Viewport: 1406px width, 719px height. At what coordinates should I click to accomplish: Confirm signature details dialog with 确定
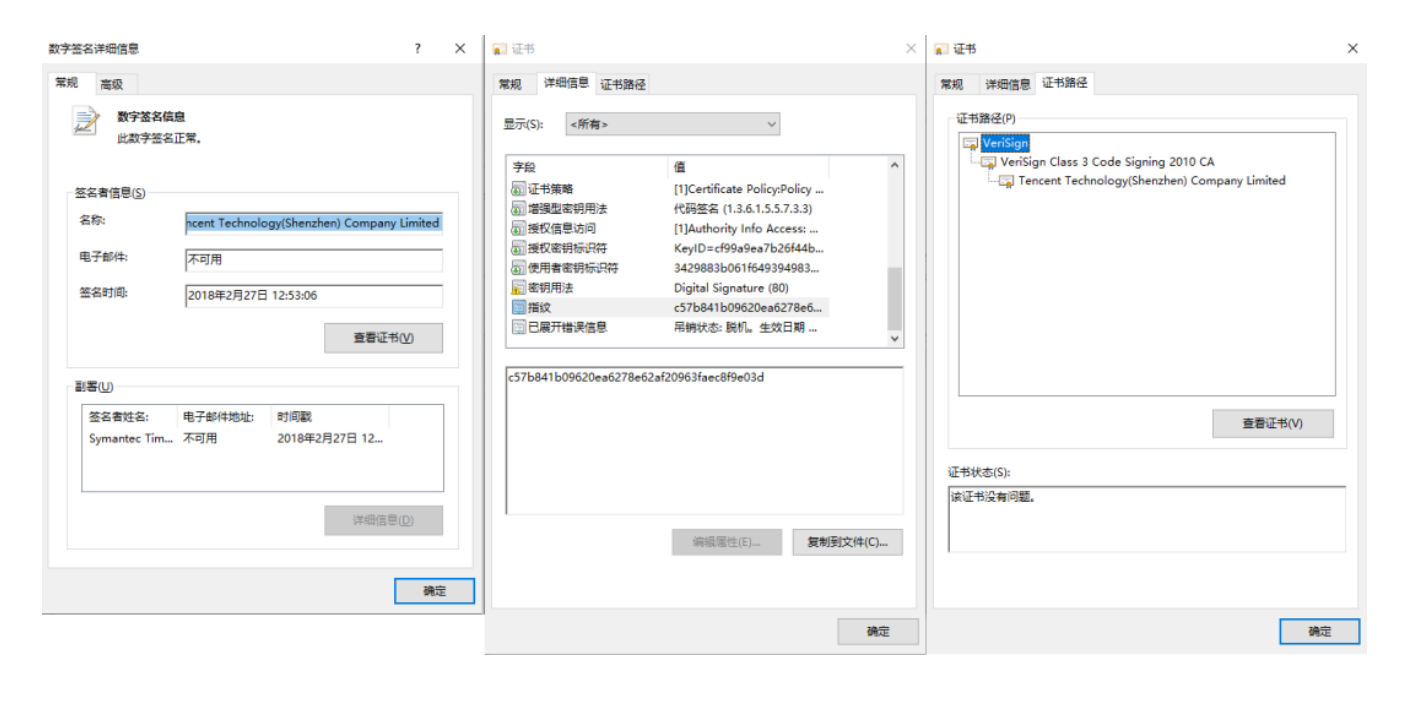point(435,591)
